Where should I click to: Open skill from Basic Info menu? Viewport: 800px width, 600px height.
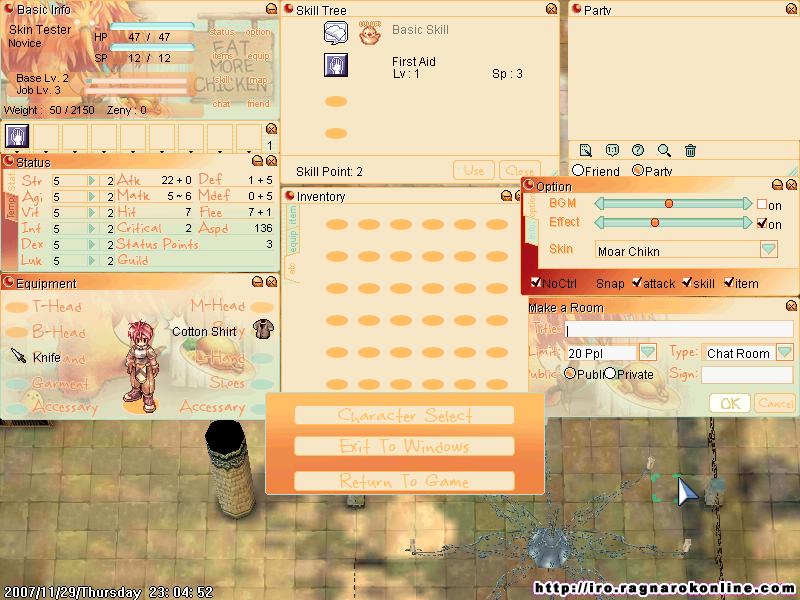tap(222, 80)
